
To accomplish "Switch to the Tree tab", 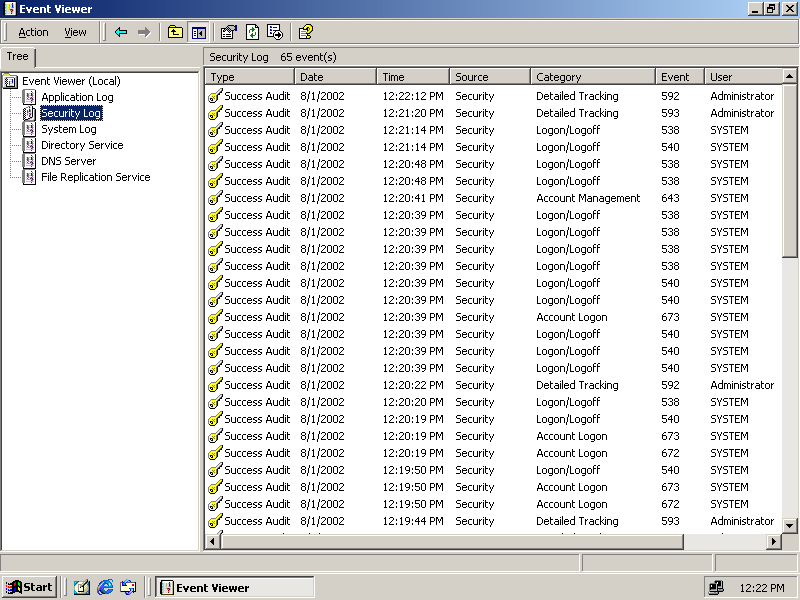I will pyautogui.click(x=18, y=57).
